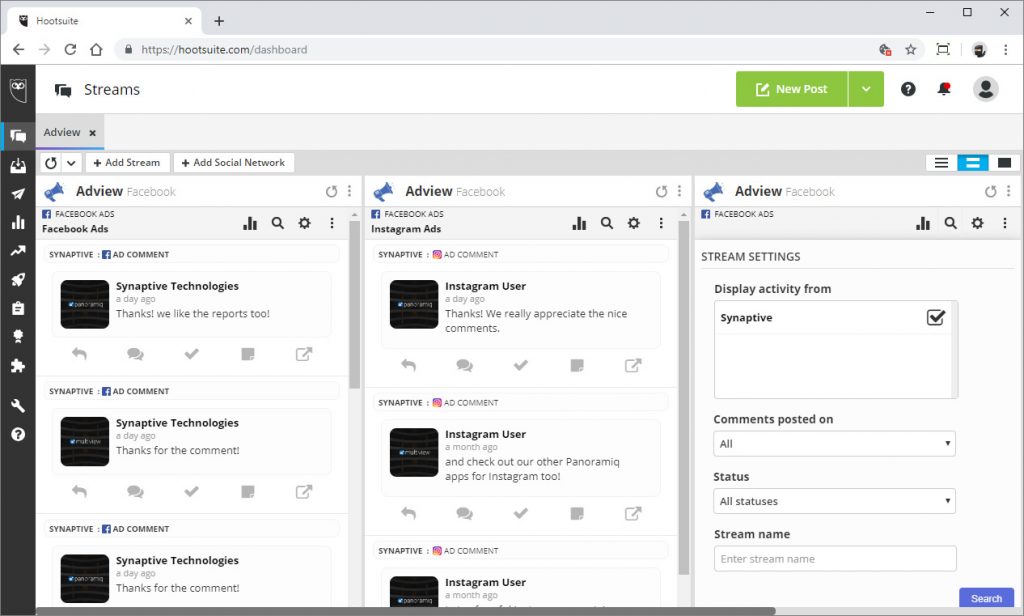The height and width of the screenshot is (616, 1024).
Task: Switch to standard stream view
Action: pyautogui.click(x=972, y=163)
